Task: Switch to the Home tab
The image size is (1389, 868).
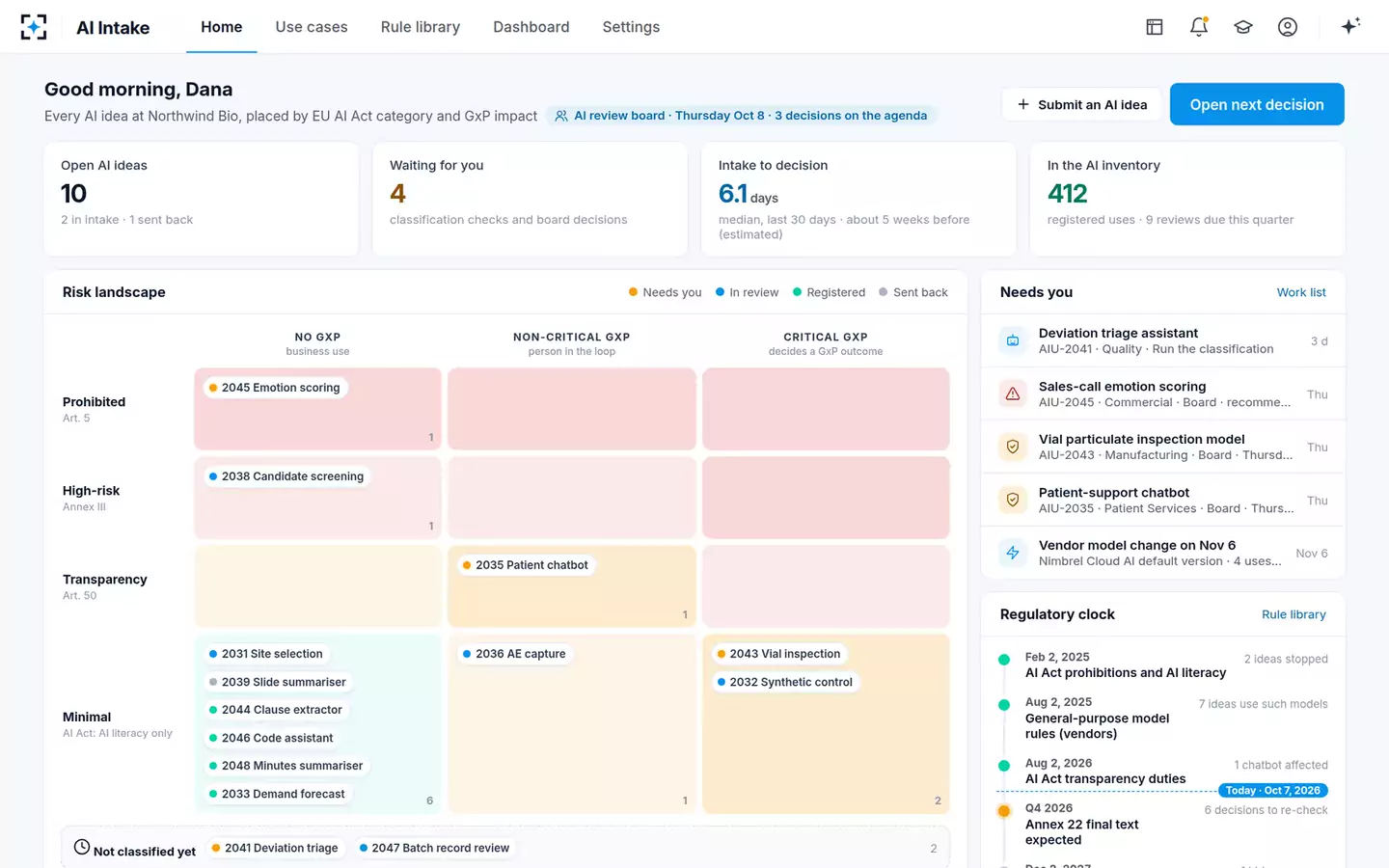Action: coord(222,27)
